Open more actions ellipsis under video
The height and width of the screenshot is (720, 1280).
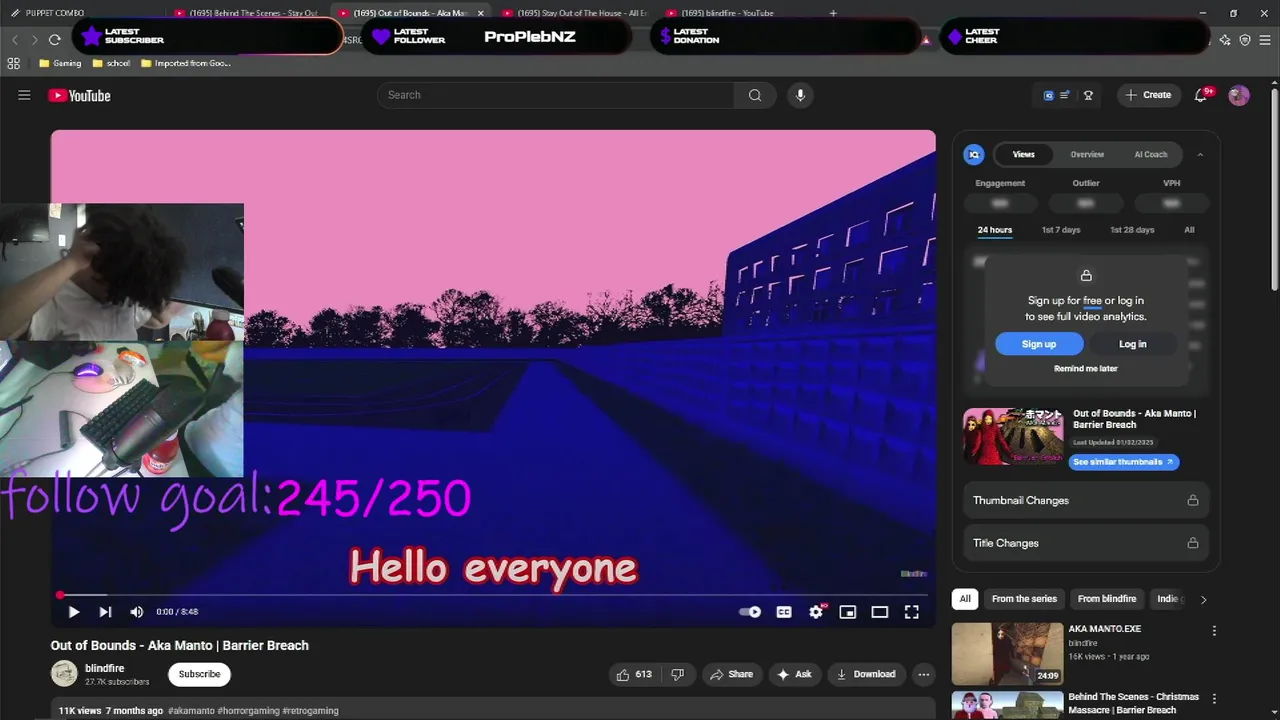coord(924,674)
